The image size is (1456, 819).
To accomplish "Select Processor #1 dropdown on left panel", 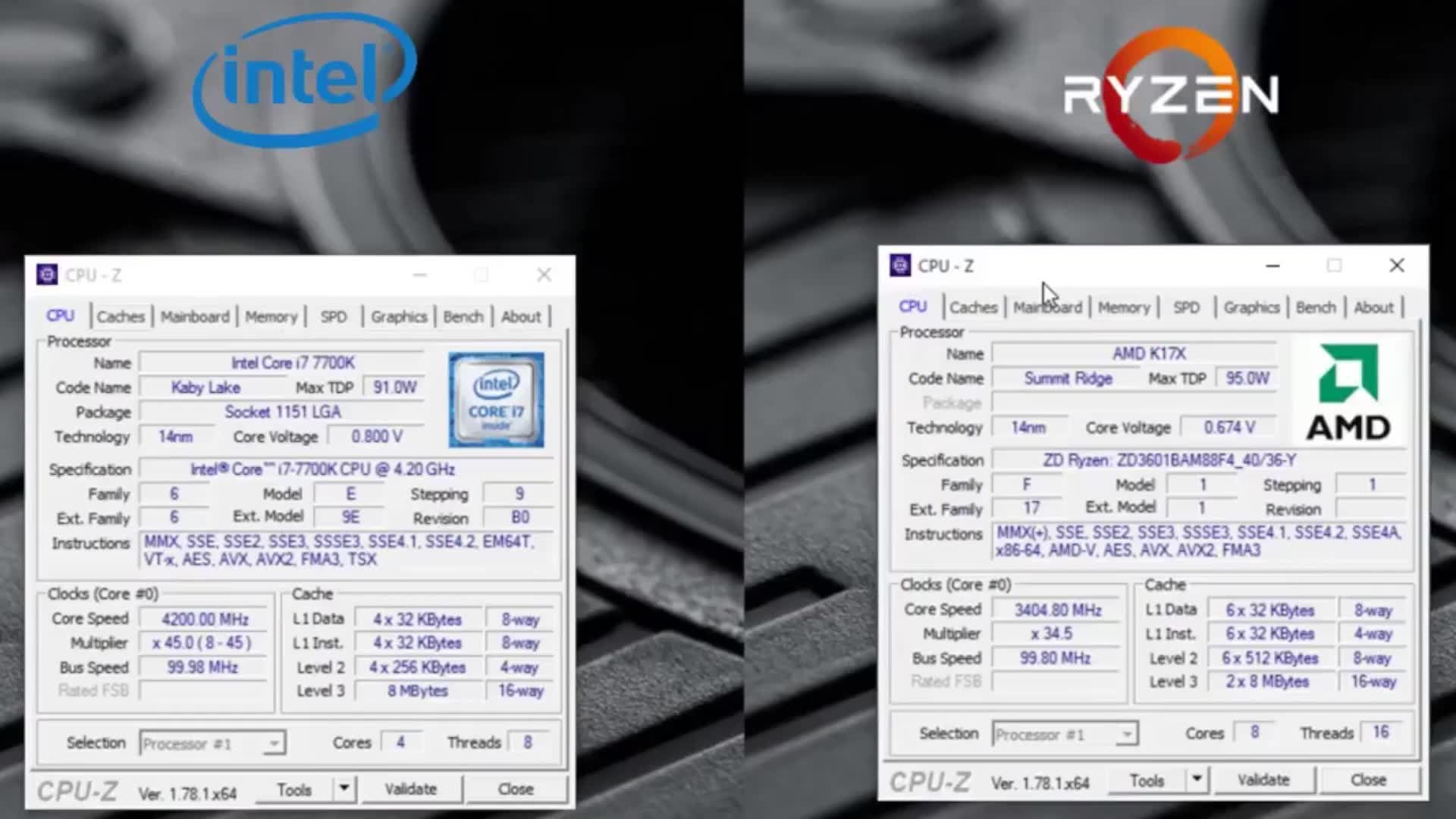I will (x=210, y=742).
